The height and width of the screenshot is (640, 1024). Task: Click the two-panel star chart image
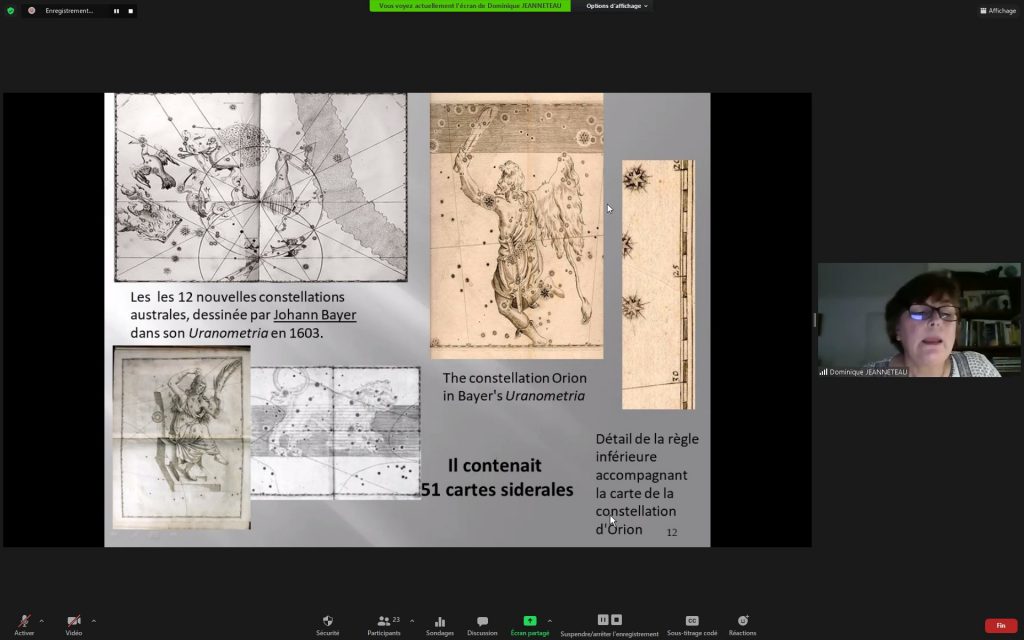336,433
